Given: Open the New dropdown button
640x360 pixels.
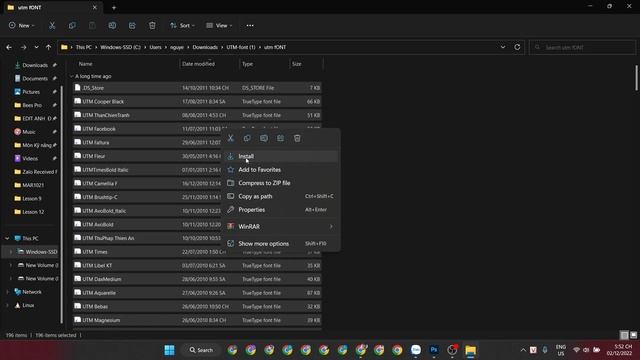Looking at the screenshot, I should 22,26.
